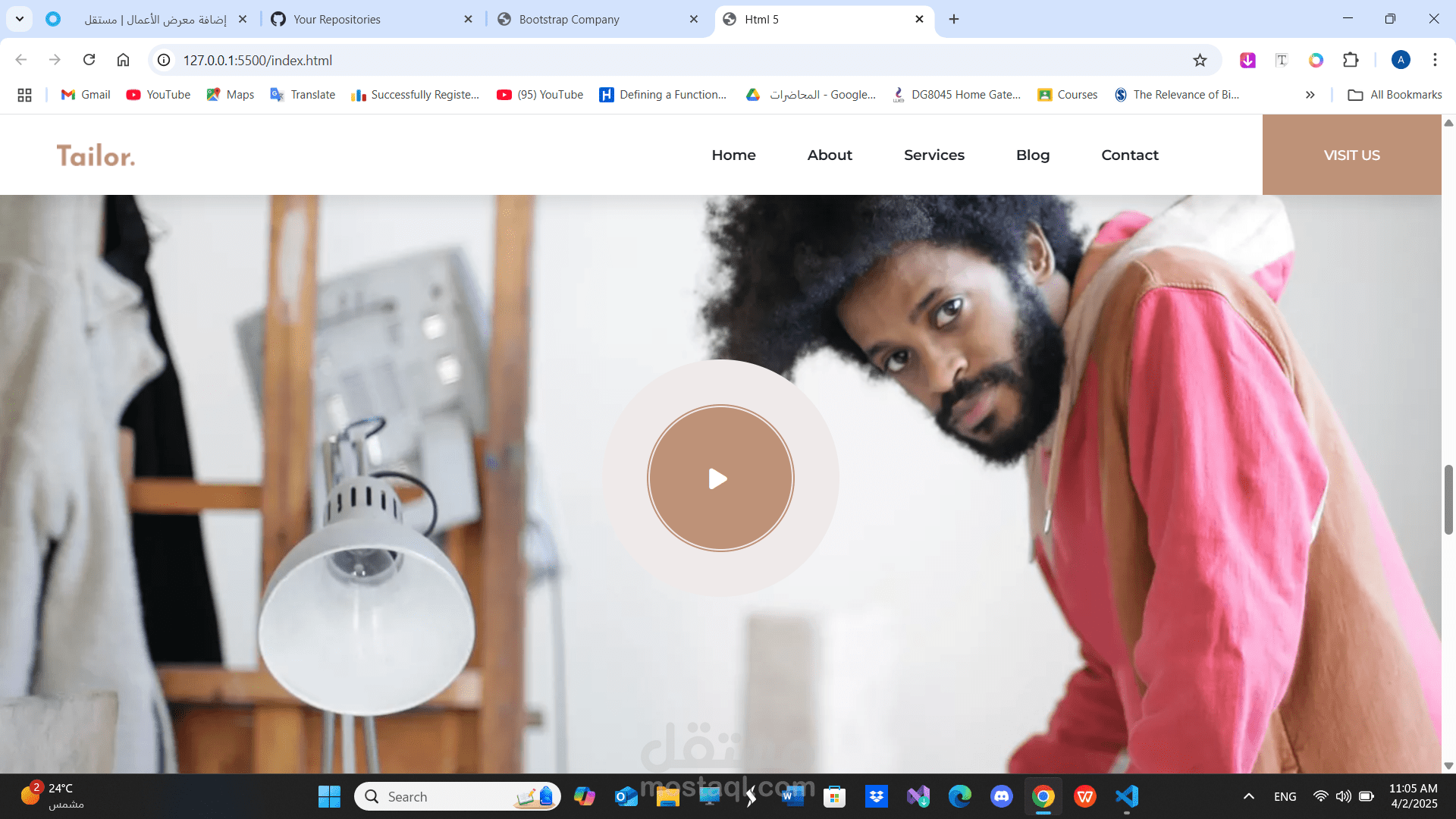Viewport: 1456px width, 819px height.
Task: Reload the page with refresh icon
Action: click(89, 60)
